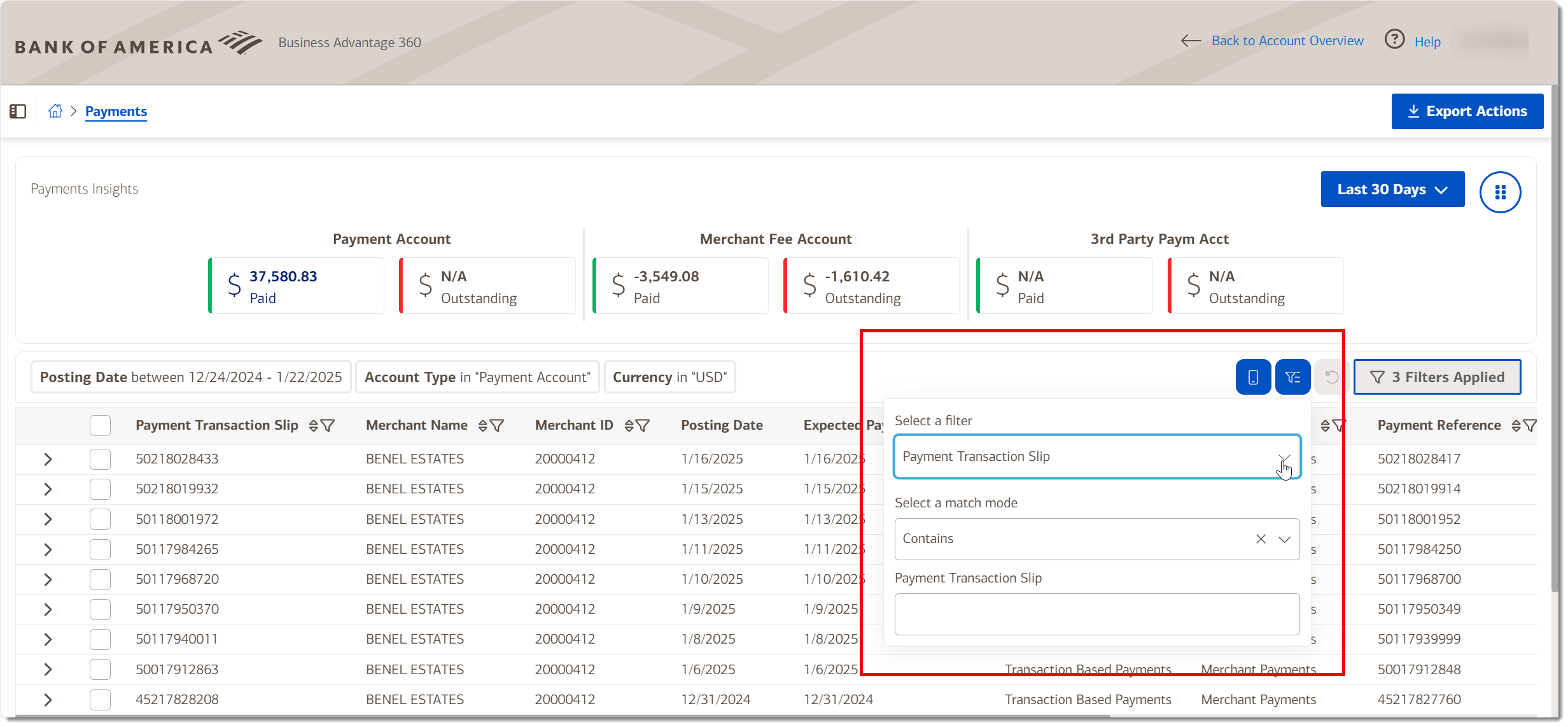Click the 3rd Party N/A Outstanding card
Screen dimensions: 1568x727
(1256, 286)
